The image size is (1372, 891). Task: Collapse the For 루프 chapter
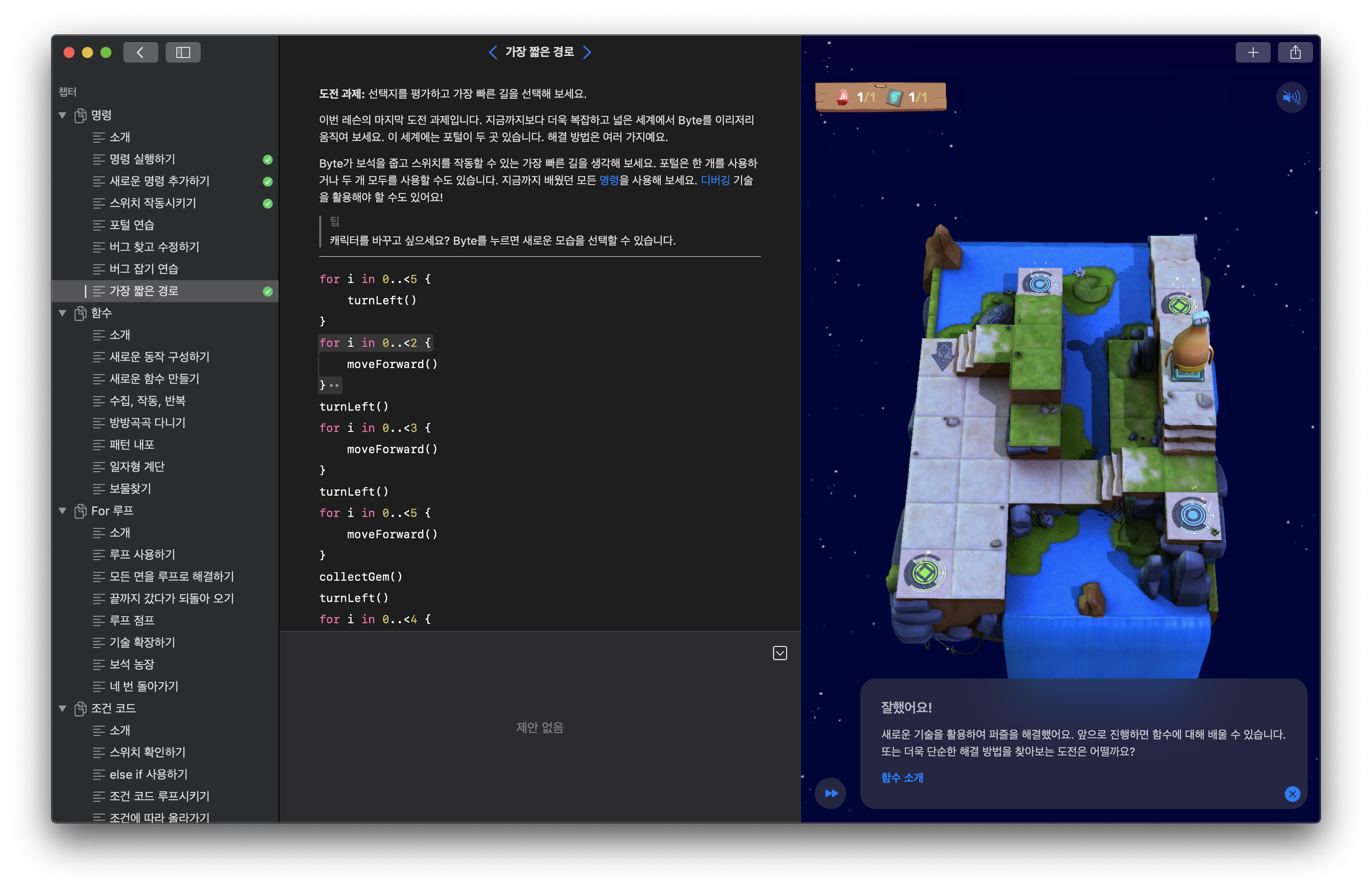[x=62, y=511]
